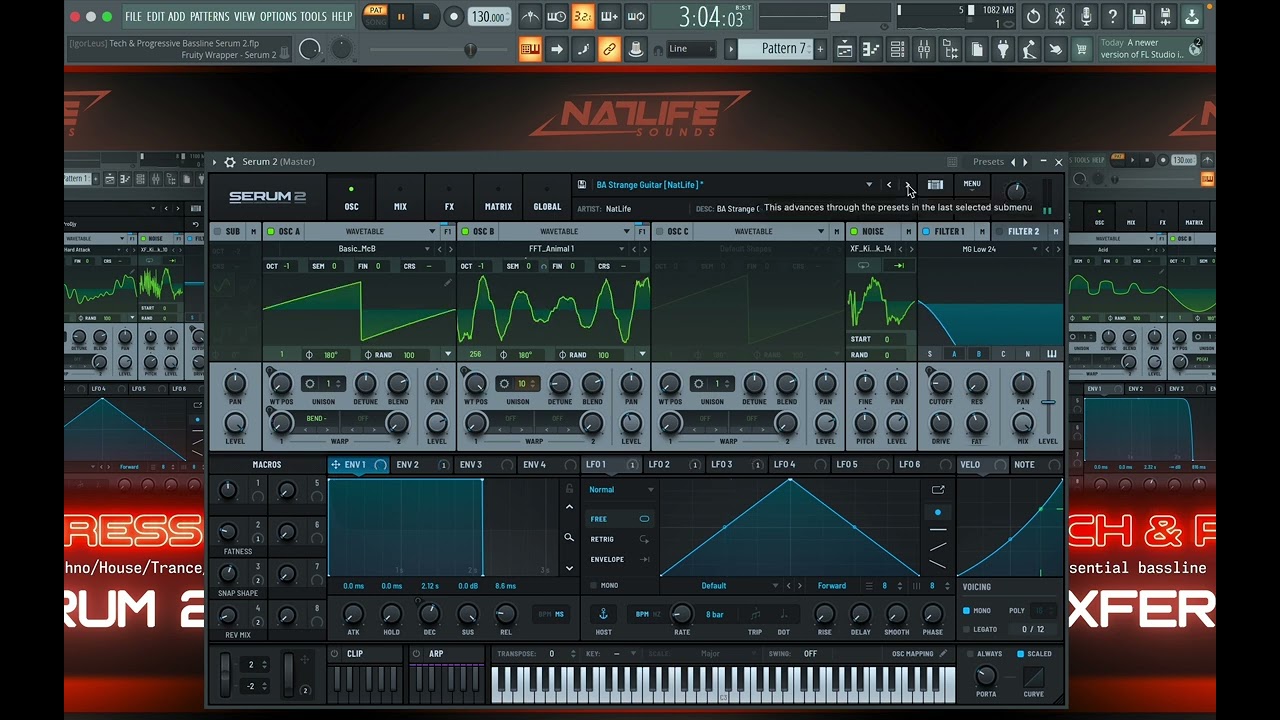Click the FILTER 1 LEVEL slider

(1048, 402)
